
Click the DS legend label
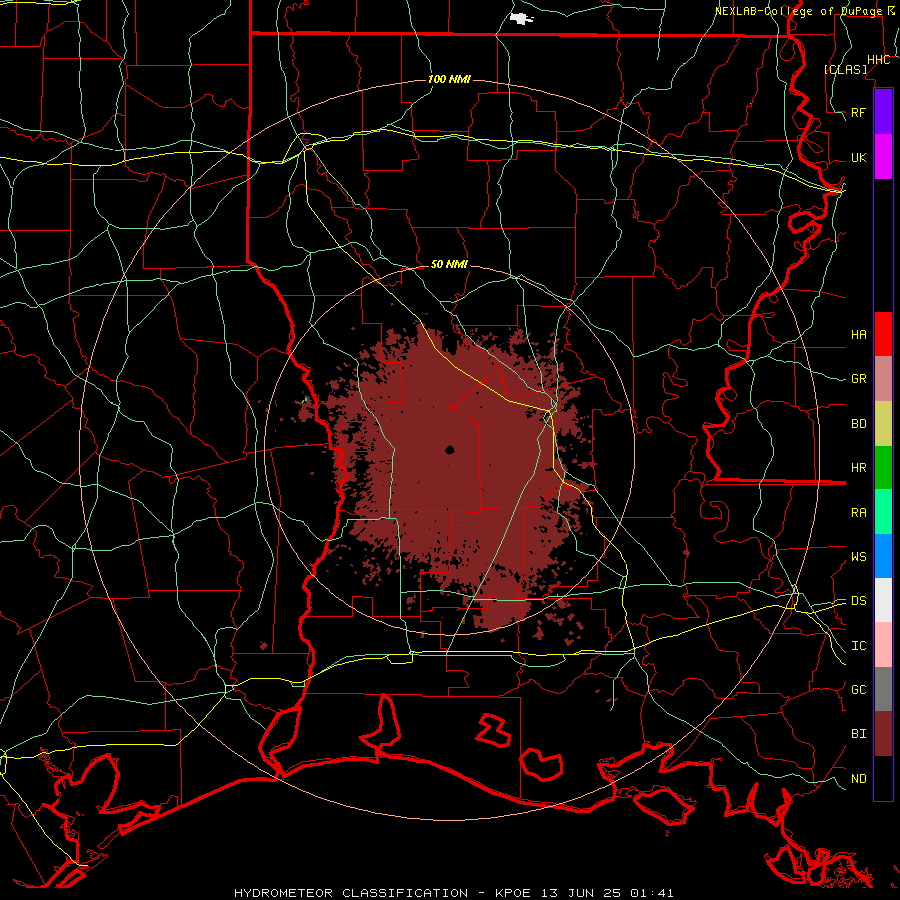click(859, 601)
